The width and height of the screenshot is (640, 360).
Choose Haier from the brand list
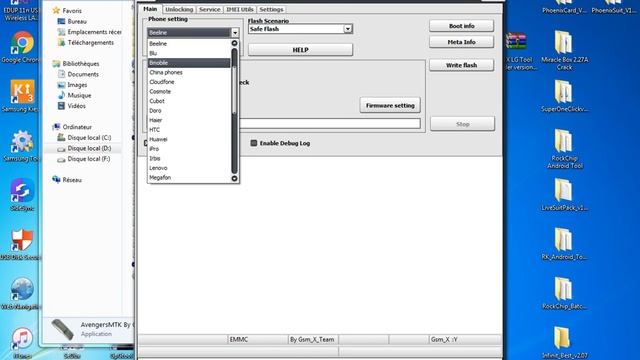click(x=189, y=120)
